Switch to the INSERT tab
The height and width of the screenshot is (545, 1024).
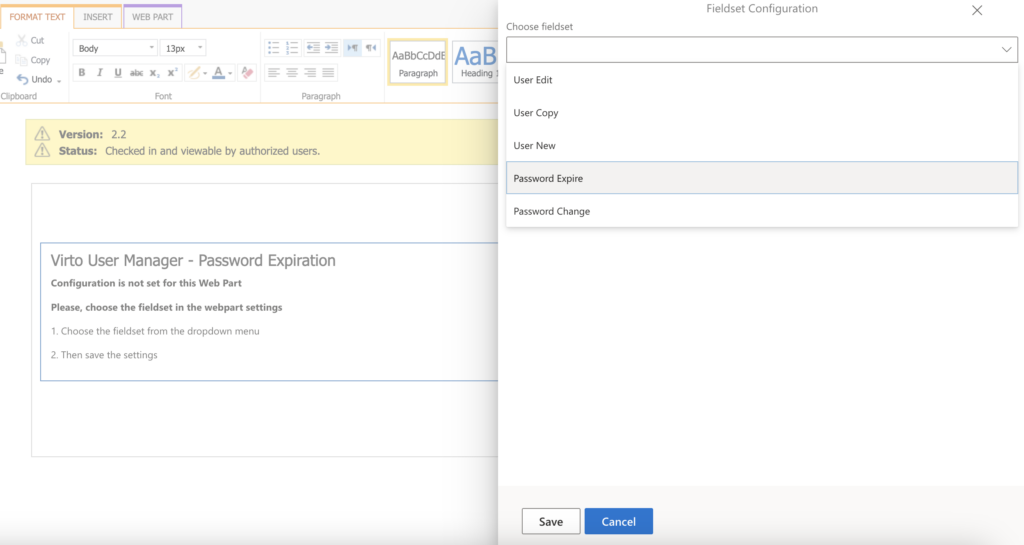click(97, 17)
